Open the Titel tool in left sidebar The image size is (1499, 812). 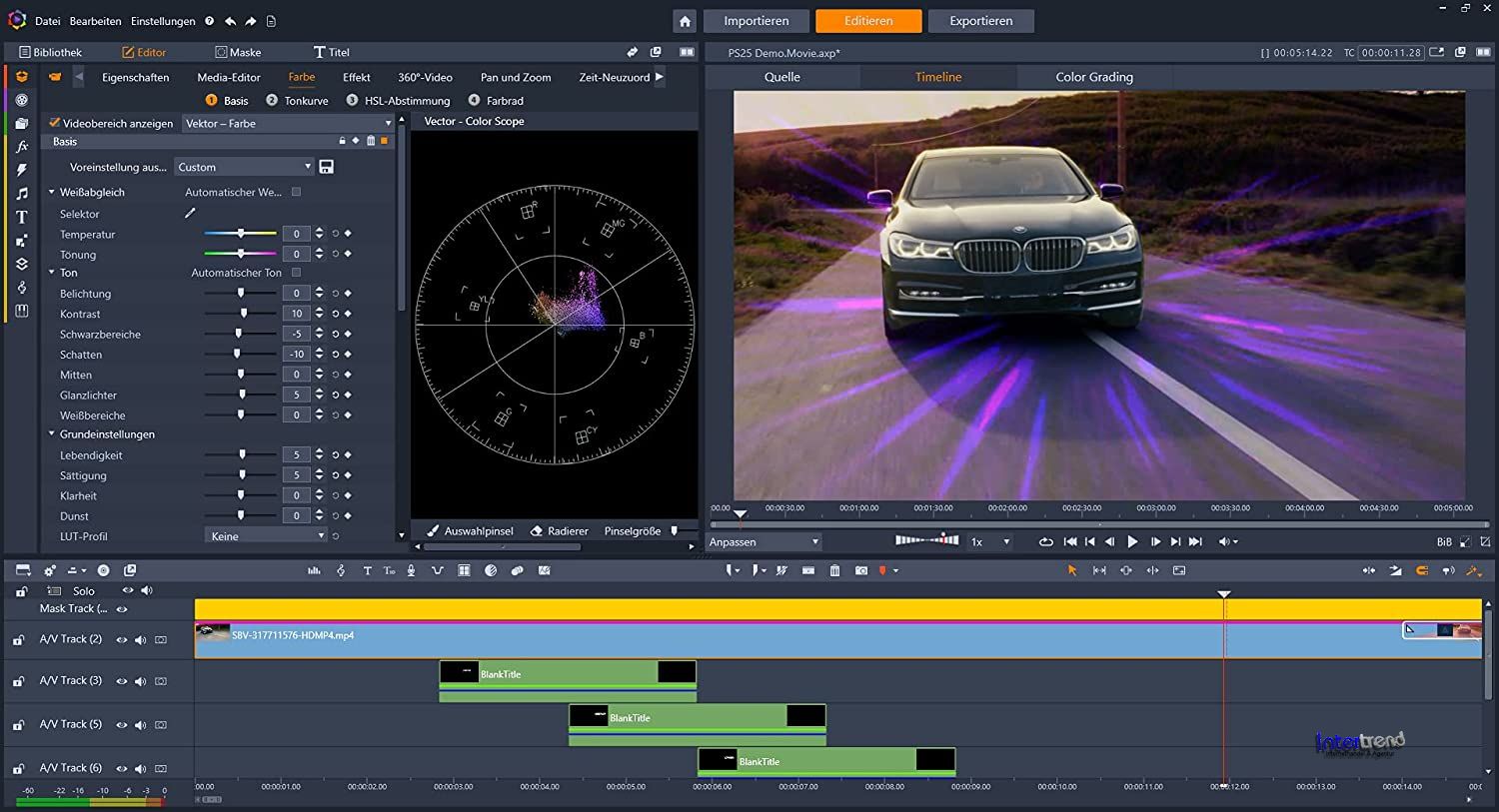pyautogui.click(x=21, y=217)
